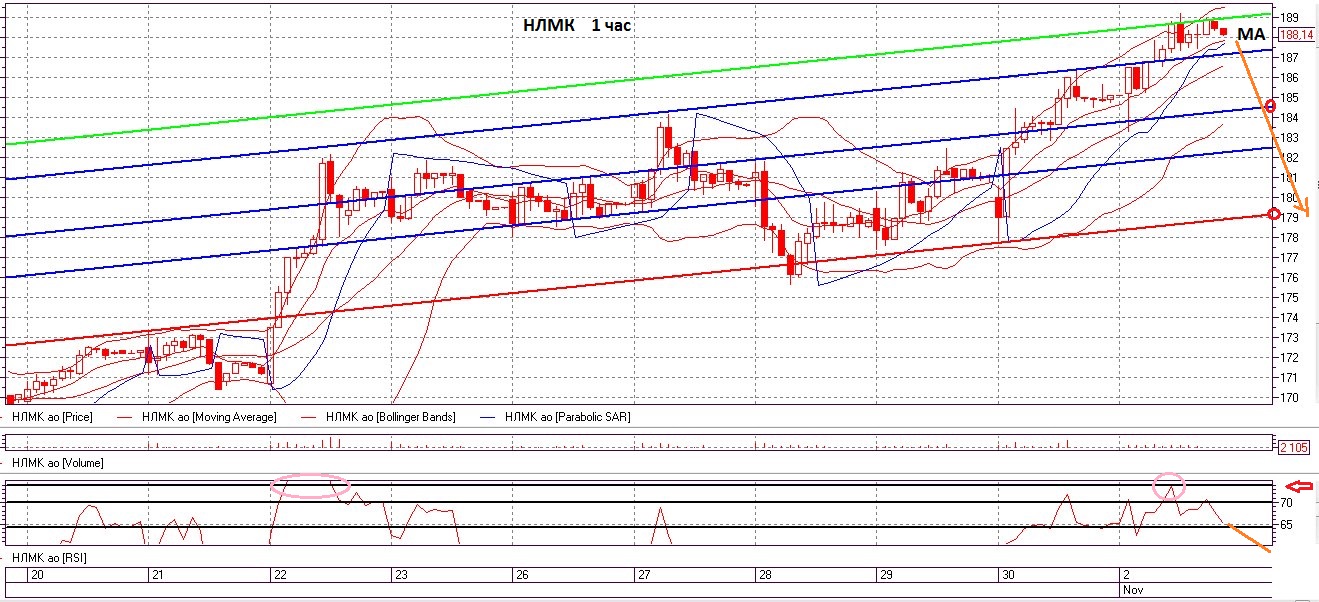
Task: Click the 187 price axis label
Action: pyautogui.click(x=1289, y=58)
